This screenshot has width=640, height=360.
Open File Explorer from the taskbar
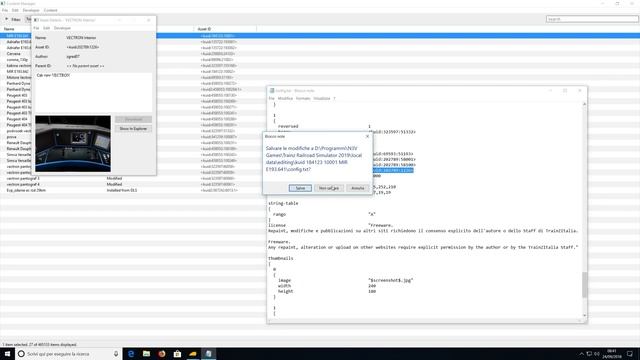146,353
